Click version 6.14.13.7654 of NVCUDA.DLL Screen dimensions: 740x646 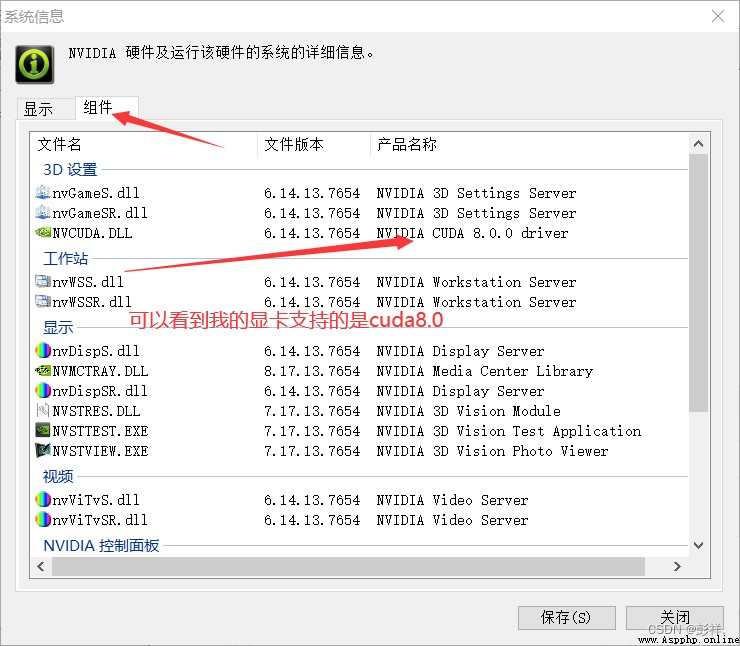tap(312, 233)
